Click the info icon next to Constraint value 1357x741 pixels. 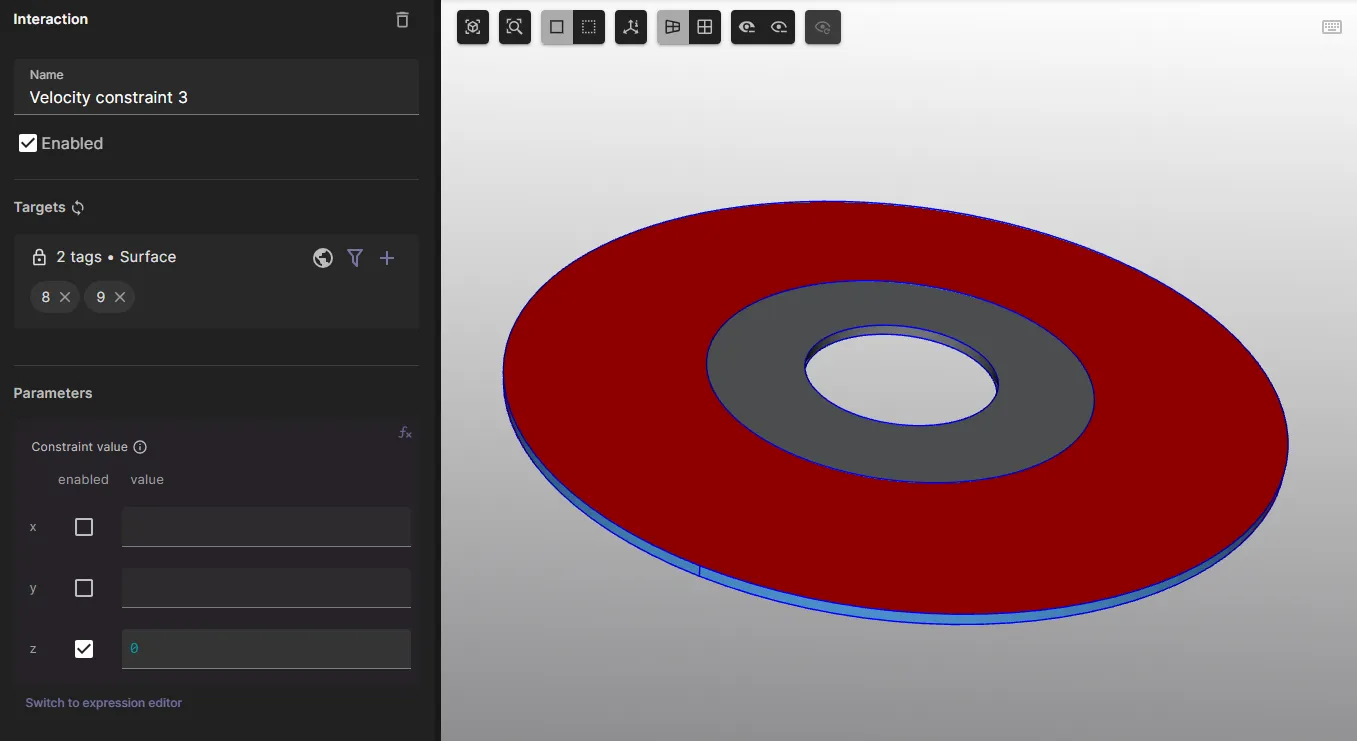click(x=140, y=447)
